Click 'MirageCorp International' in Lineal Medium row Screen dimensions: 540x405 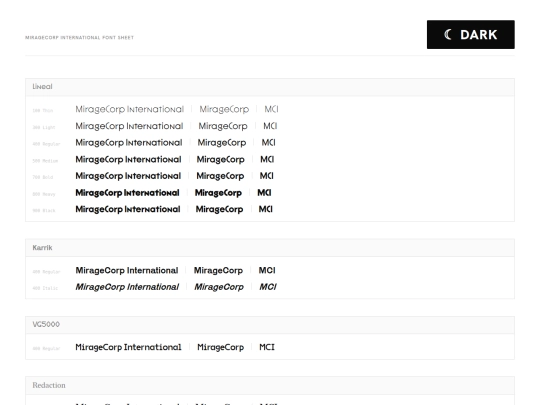coord(128,159)
